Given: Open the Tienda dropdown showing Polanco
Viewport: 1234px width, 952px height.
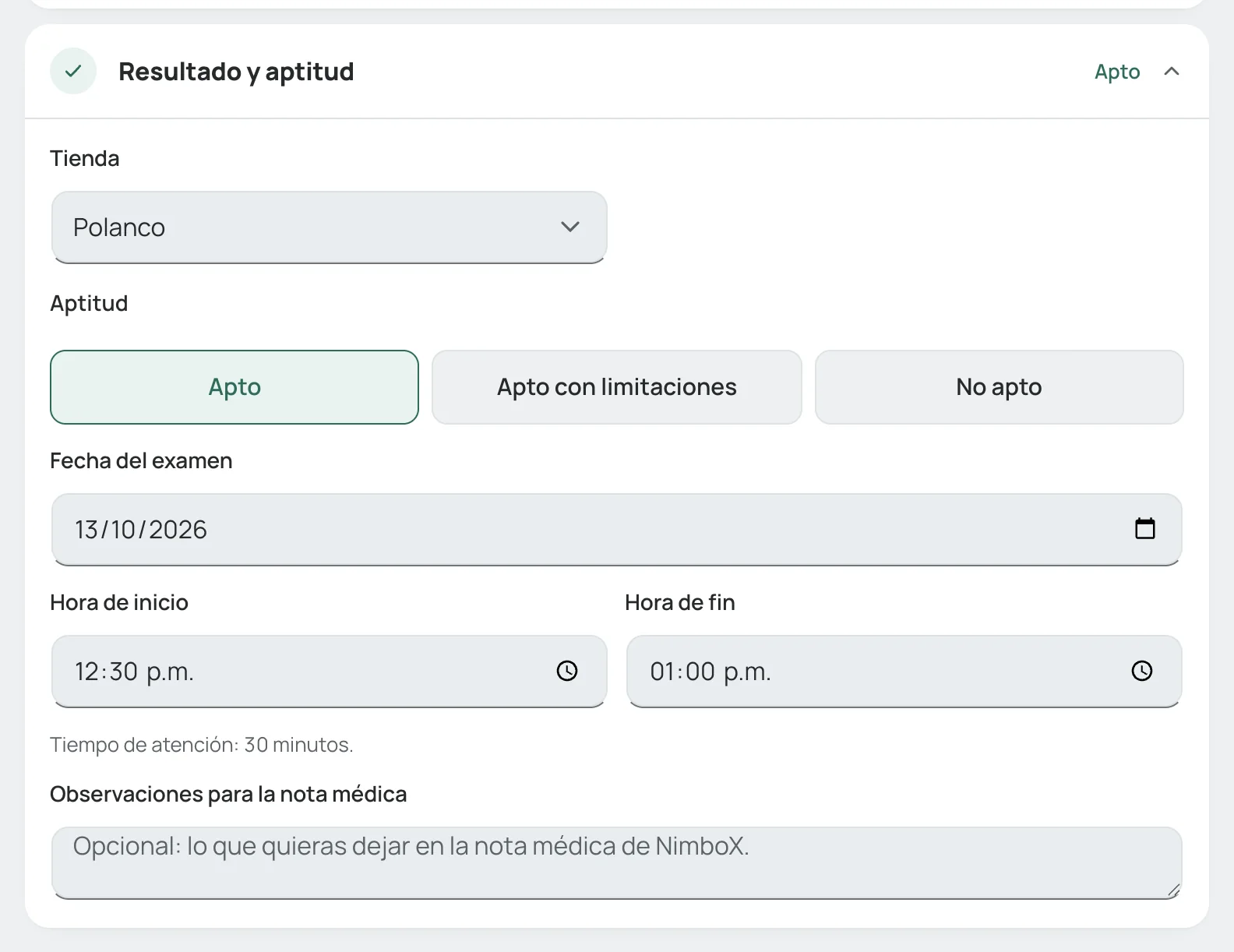Looking at the screenshot, I should (329, 227).
